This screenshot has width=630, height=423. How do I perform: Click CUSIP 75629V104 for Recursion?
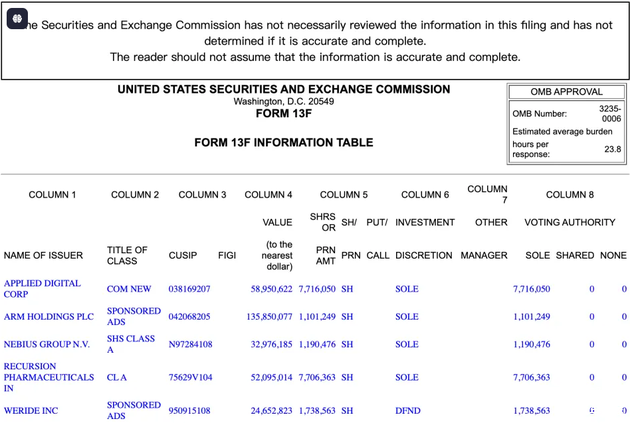tap(191, 377)
